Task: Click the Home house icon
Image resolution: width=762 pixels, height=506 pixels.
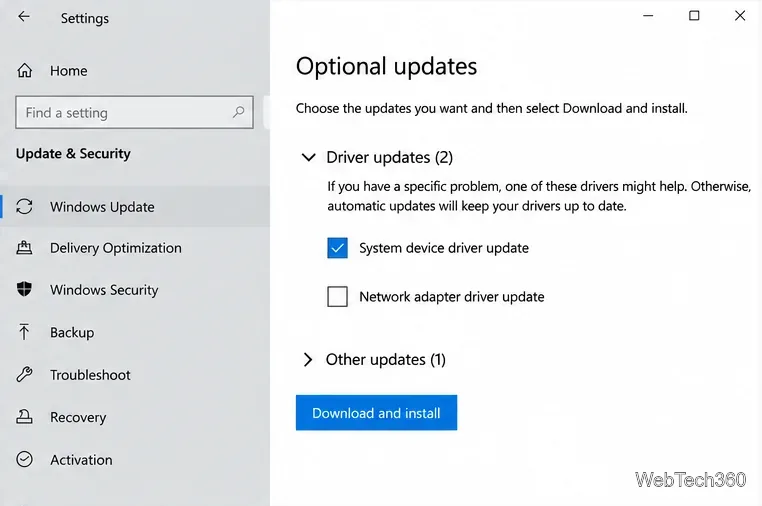Action: tap(25, 71)
